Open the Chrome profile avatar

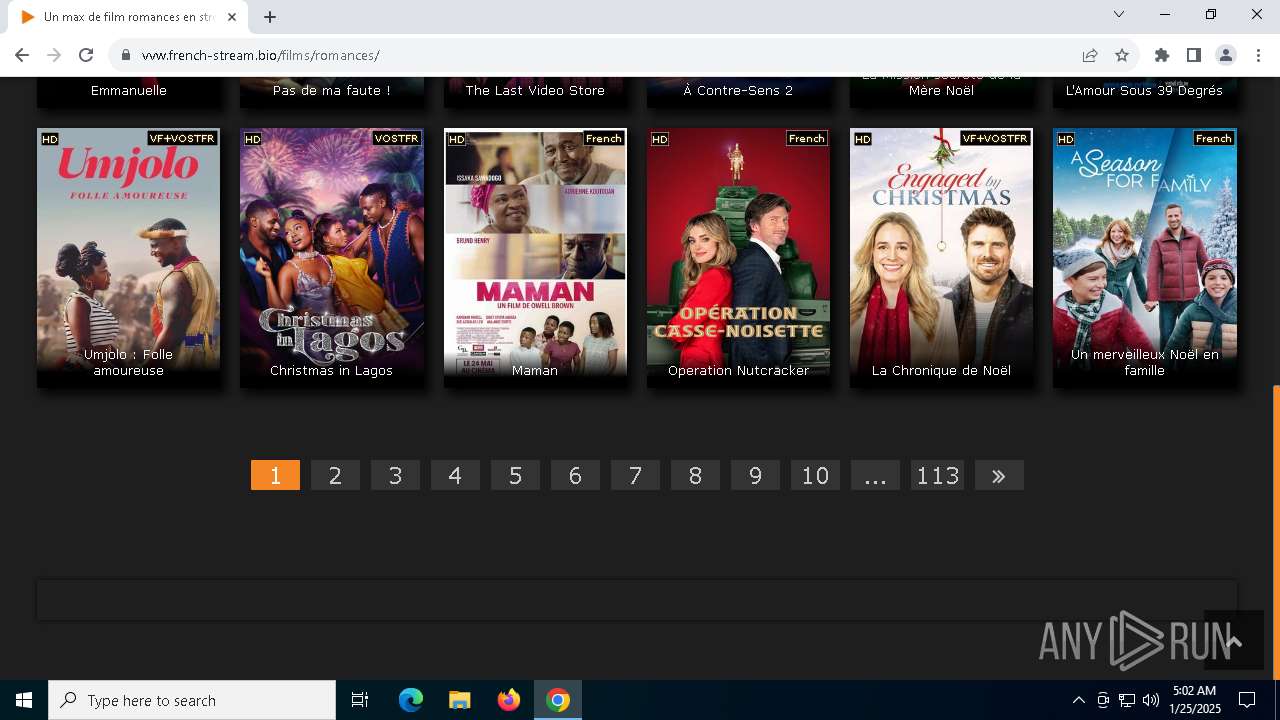pyautogui.click(x=1226, y=55)
